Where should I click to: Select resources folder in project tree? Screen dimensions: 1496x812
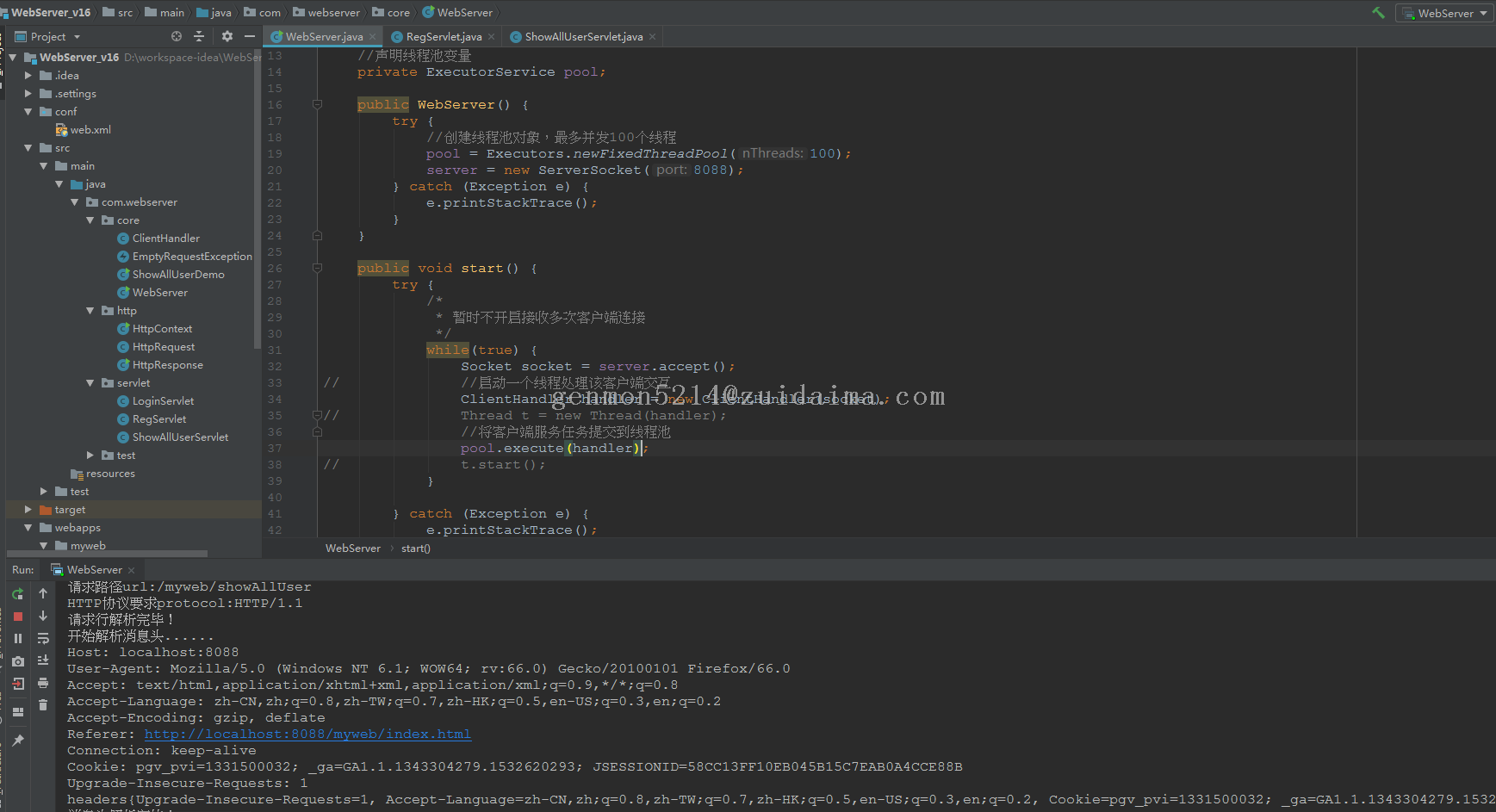click(x=102, y=474)
